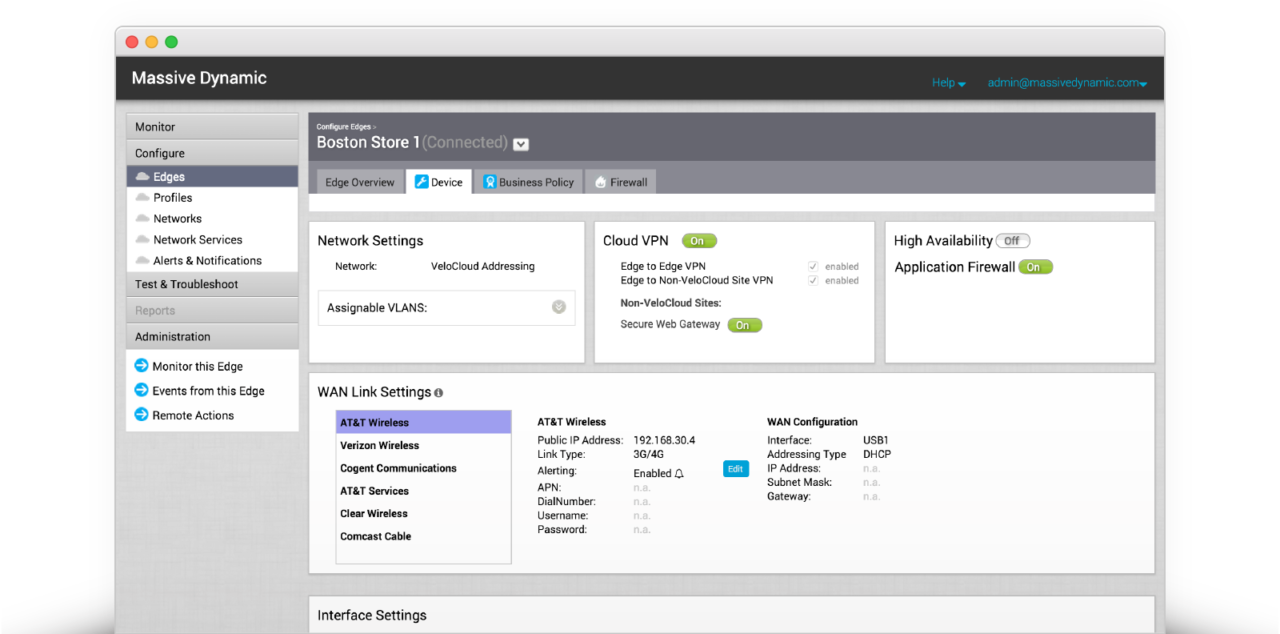1280x634 pixels.
Task: Uncheck Edge to Edge VPN enabled checkbox
Action: coord(813,267)
